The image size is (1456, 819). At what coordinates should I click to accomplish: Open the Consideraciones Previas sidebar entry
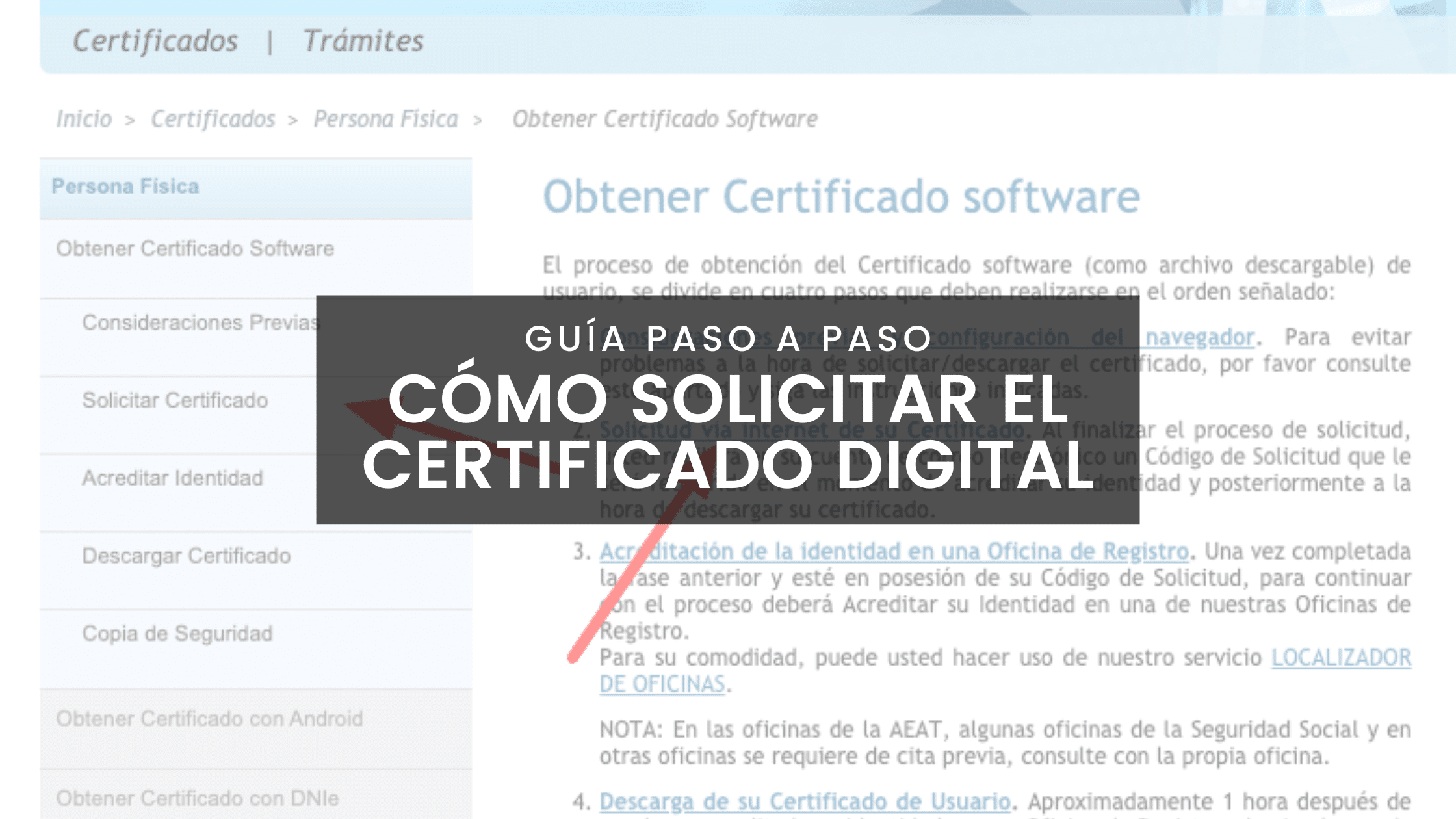point(201,323)
